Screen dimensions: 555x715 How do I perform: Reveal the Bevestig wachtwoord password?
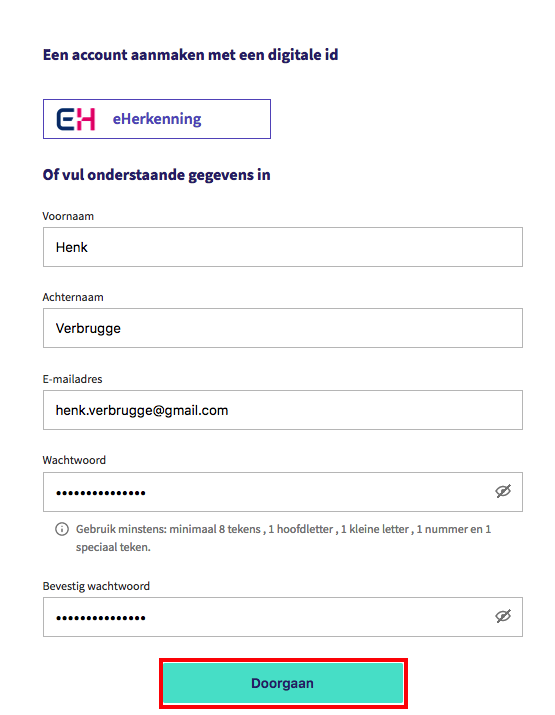point(503,617)
